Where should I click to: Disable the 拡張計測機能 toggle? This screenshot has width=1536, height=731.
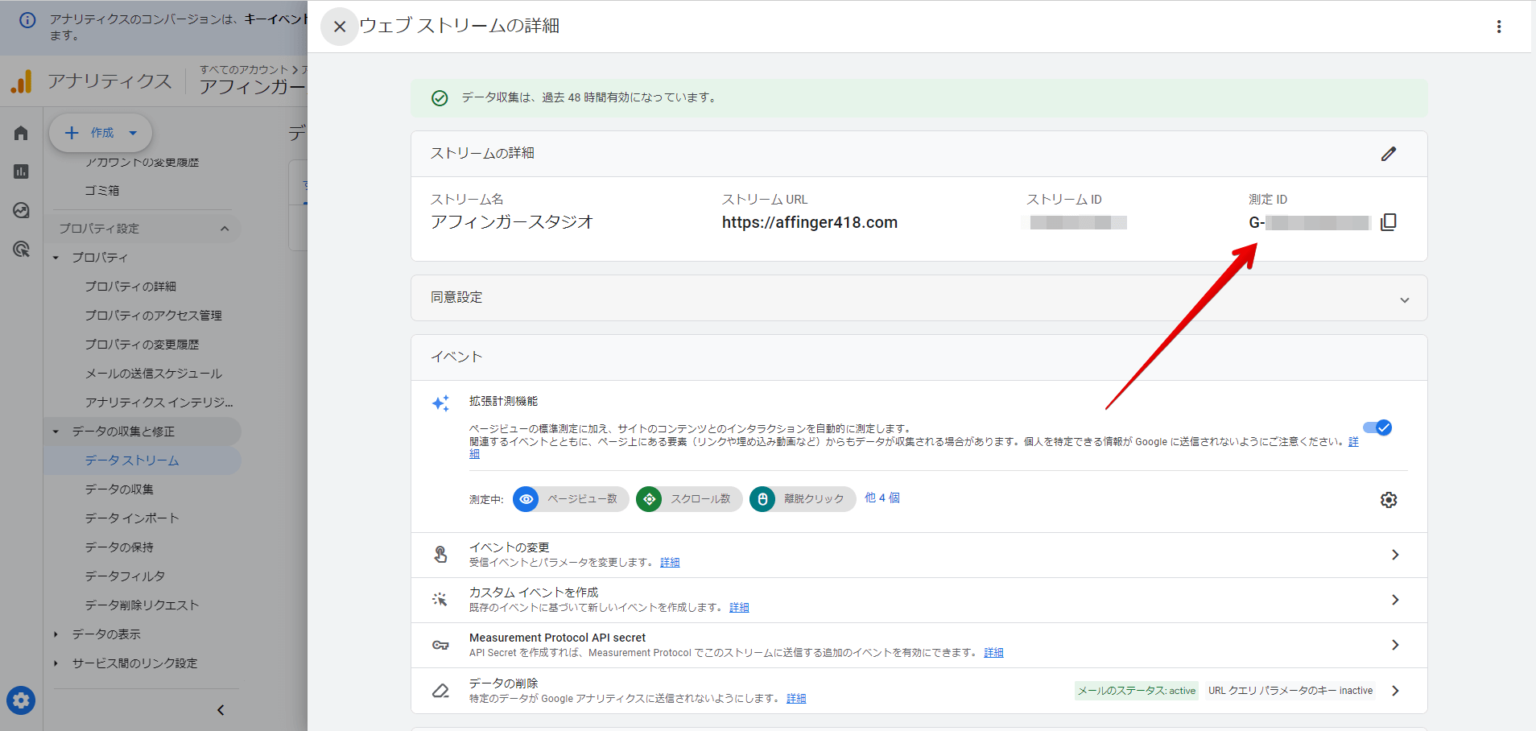click(1377, 427)
